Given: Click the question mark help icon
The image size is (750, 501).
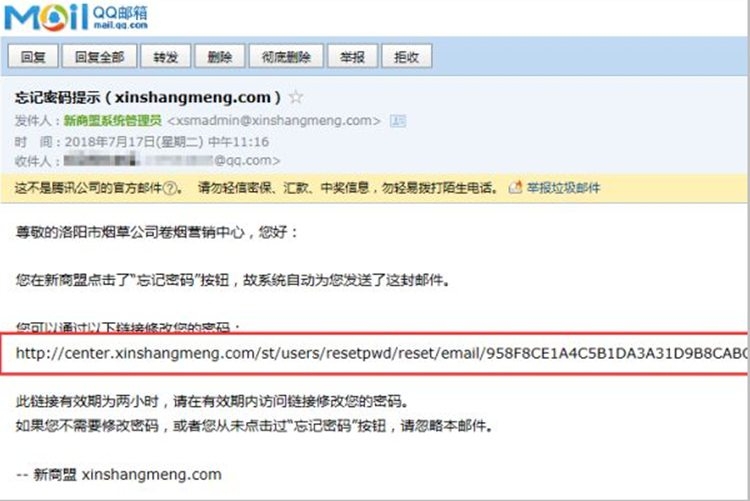Looking at the screenshot, I should point(170,188).
